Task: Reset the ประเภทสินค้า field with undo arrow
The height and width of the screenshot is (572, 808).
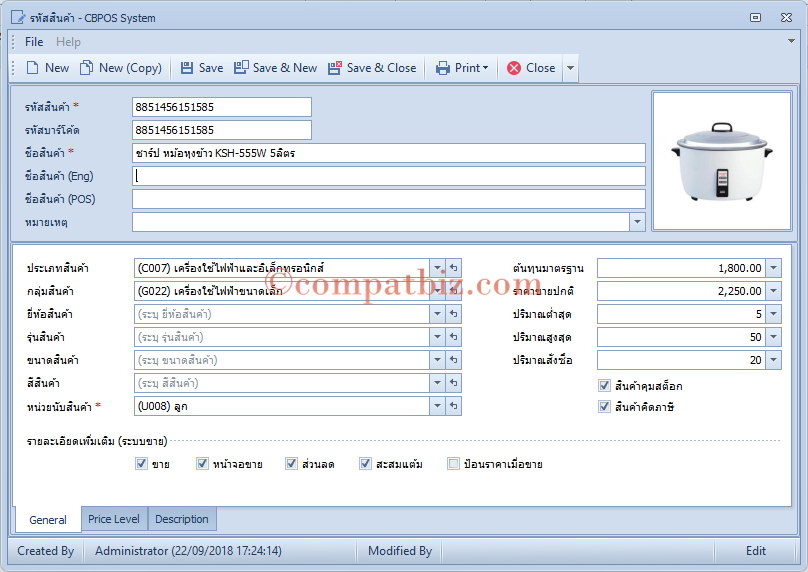Action: click(453, 268)
